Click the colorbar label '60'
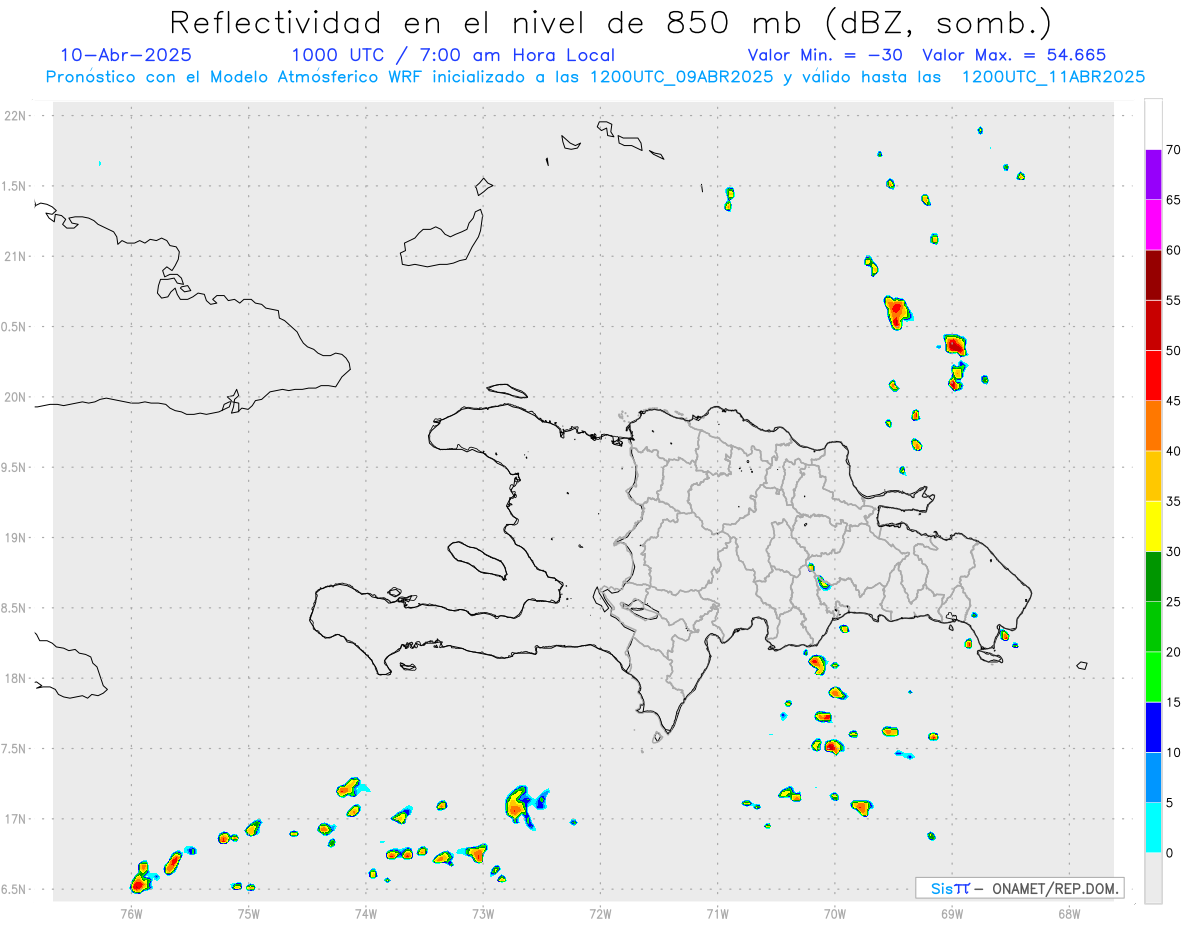 [1173, 250]
